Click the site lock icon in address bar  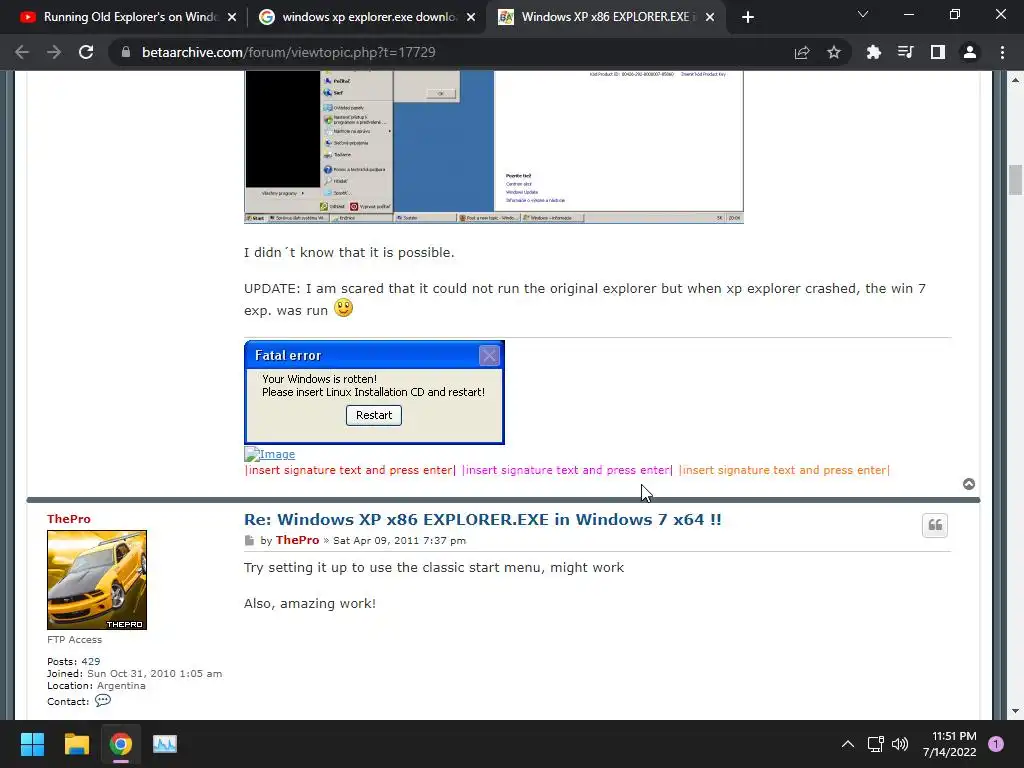(126, 52)
